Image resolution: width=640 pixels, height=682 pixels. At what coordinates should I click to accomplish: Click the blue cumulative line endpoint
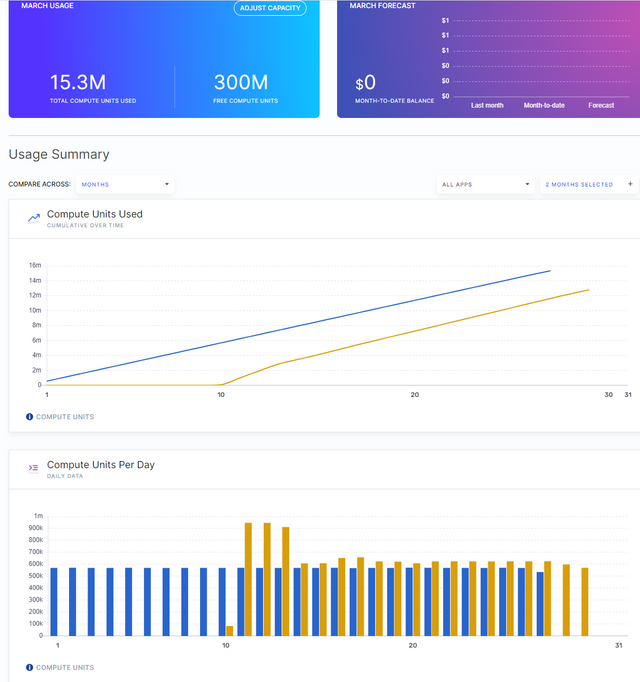(550, 271)
